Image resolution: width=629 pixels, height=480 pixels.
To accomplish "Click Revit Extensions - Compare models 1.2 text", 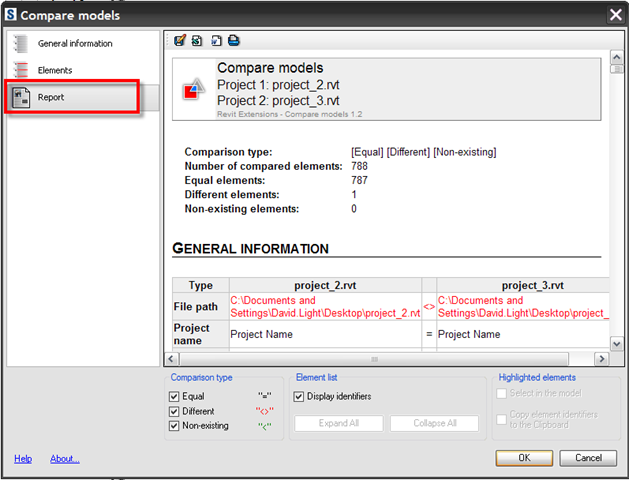I will (x=289, y=114).
